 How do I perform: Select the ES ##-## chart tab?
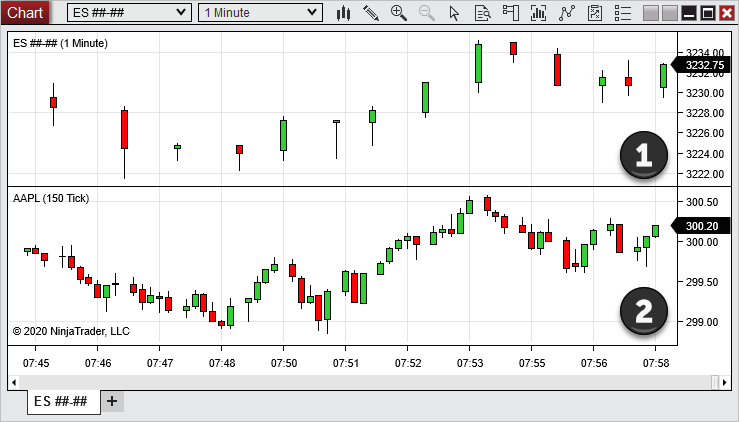coord(61,401)
